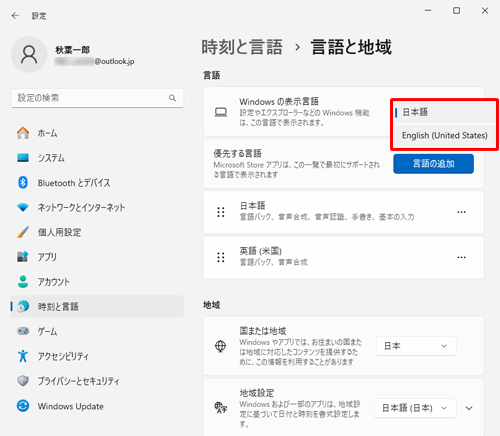
Task: Click the search magnifier icon
Action: click(172, 98)
